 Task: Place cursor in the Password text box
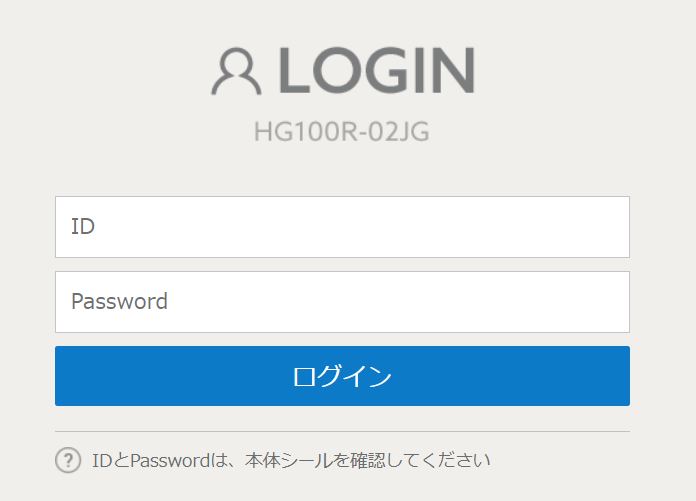point(342,302)
